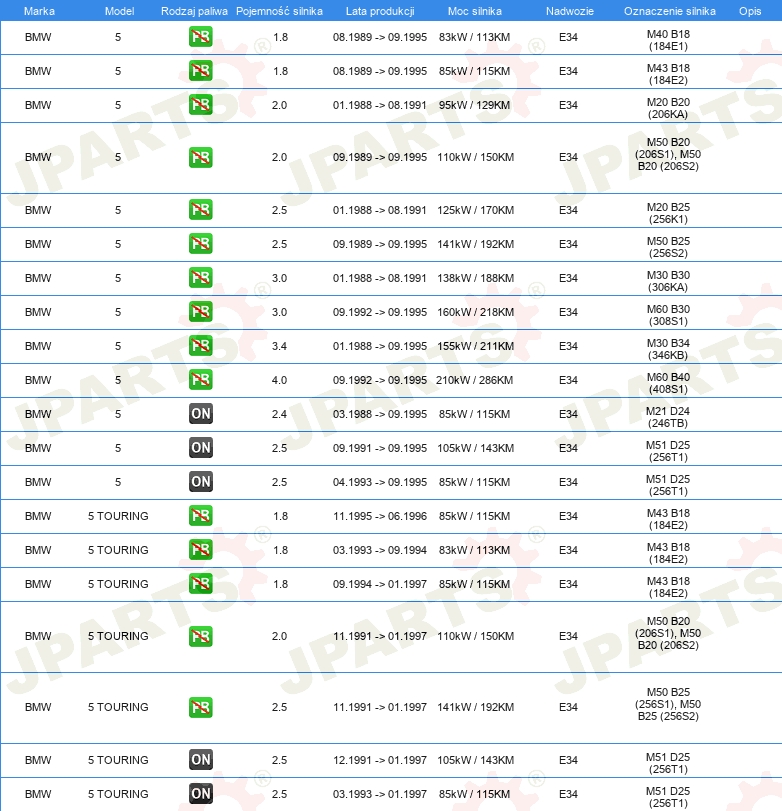The height and width of the screenshot is (811, 782).
Task: Select engine code M50 B25 (256S2)
Action: click(668, 247)
